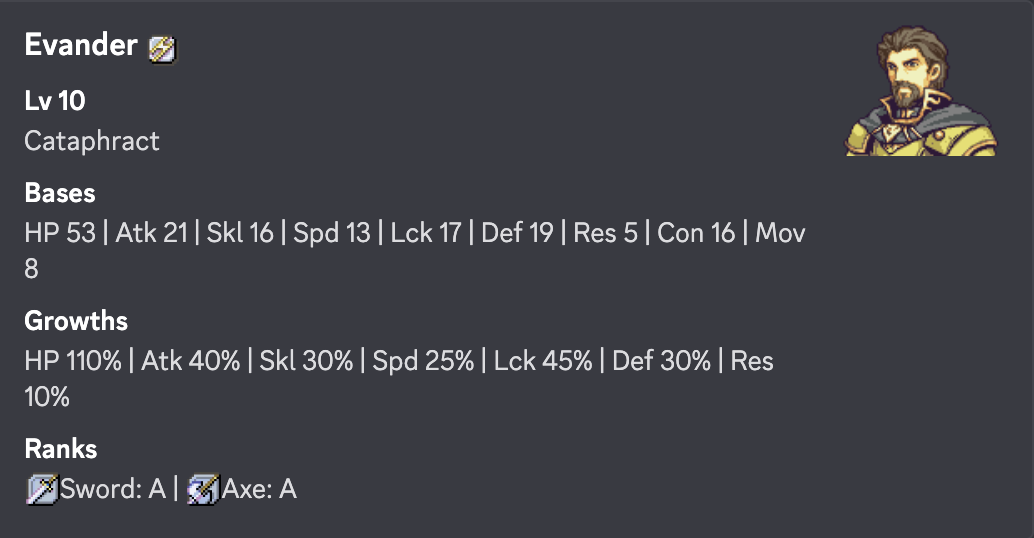1034x538 pixels.
Task: Click the affinity icon beside Evander's name
Action: (x=162, y=48)
